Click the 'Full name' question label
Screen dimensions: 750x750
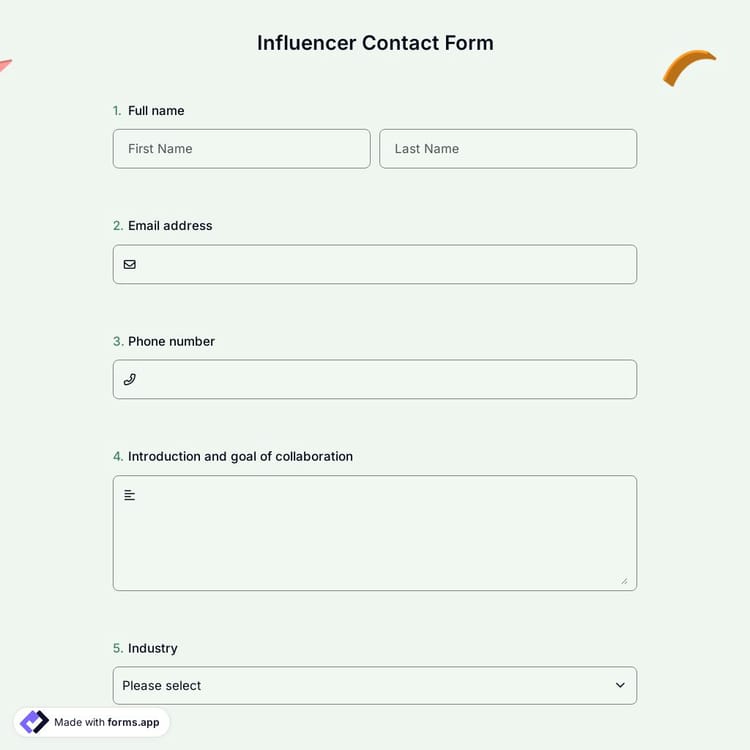156,111
